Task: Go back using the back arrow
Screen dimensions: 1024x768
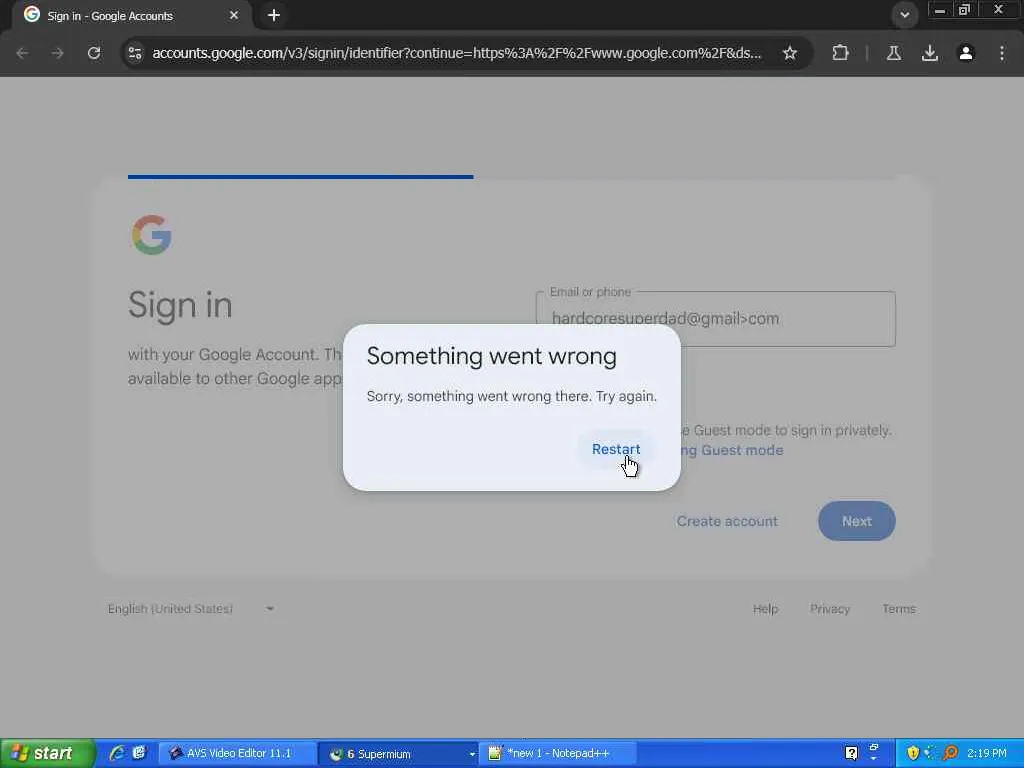Action: tap(22, 53)
